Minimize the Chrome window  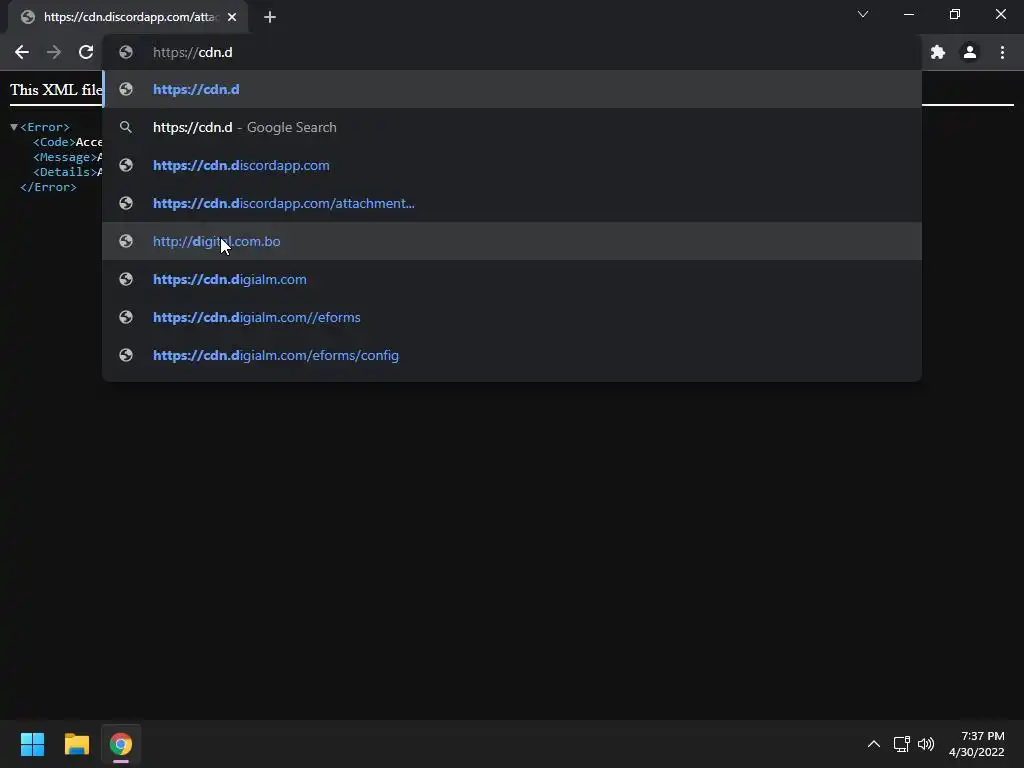click(x=909, y=14)
